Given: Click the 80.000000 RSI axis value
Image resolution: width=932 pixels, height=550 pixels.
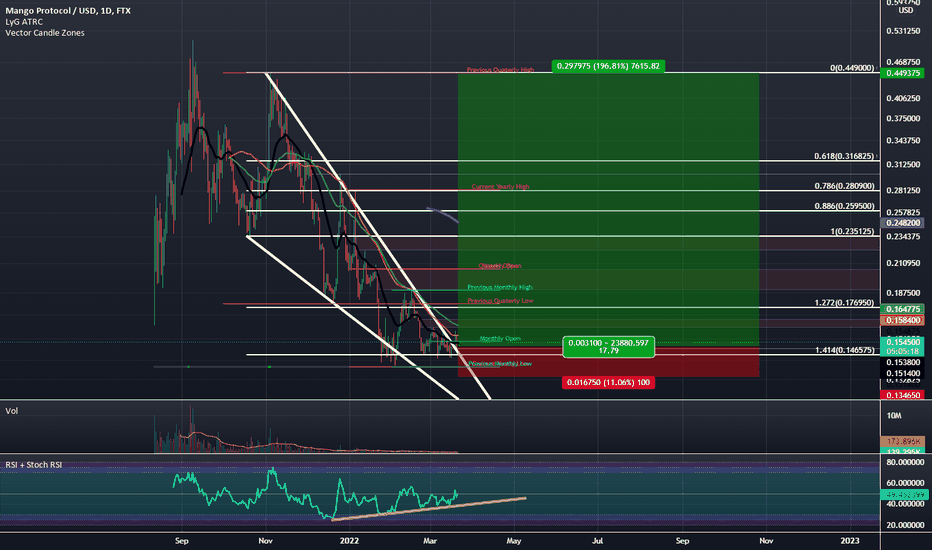Looking at the screenshot, I should (x=905, y=462).
